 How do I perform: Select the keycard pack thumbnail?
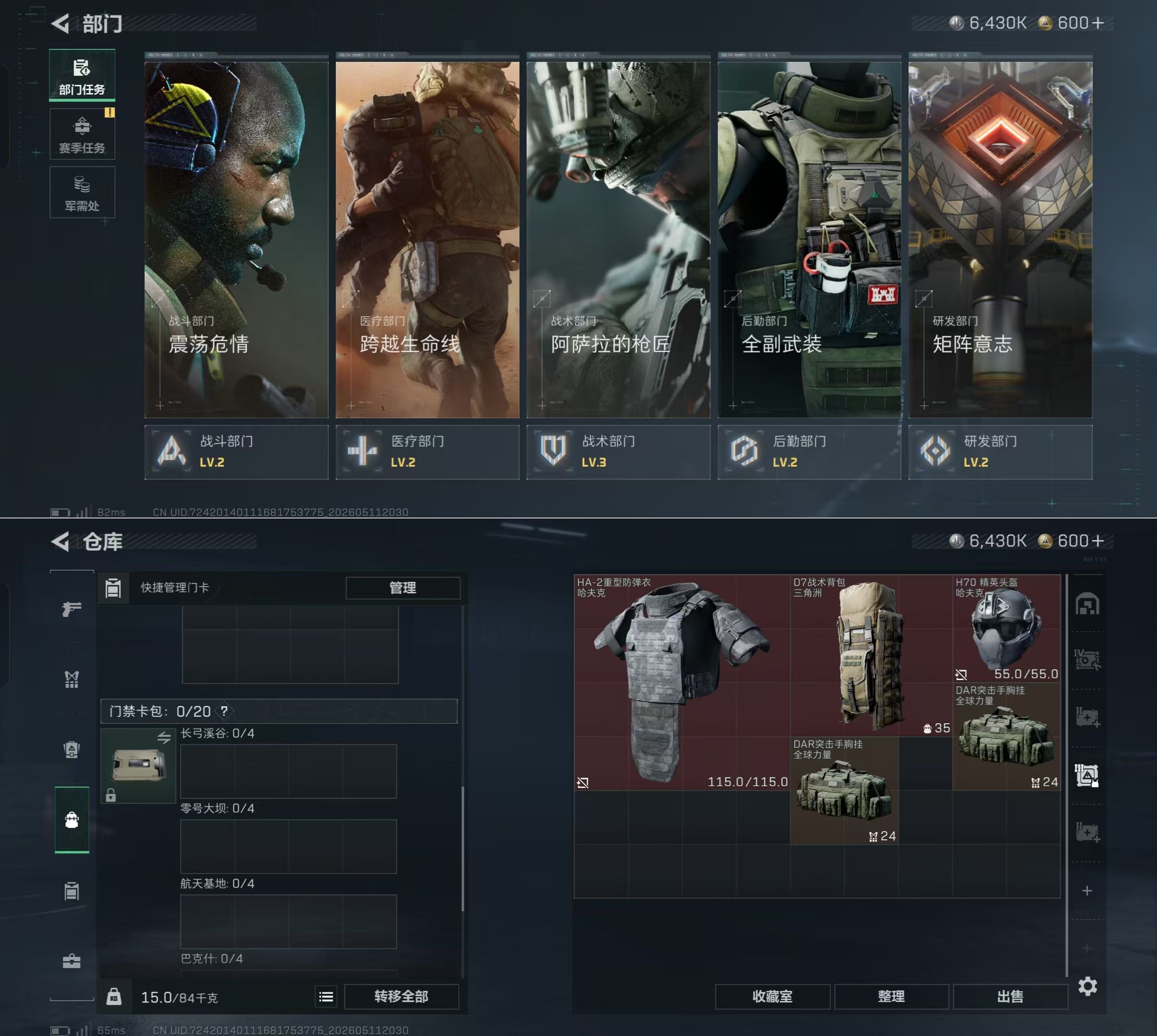point(138,765)
